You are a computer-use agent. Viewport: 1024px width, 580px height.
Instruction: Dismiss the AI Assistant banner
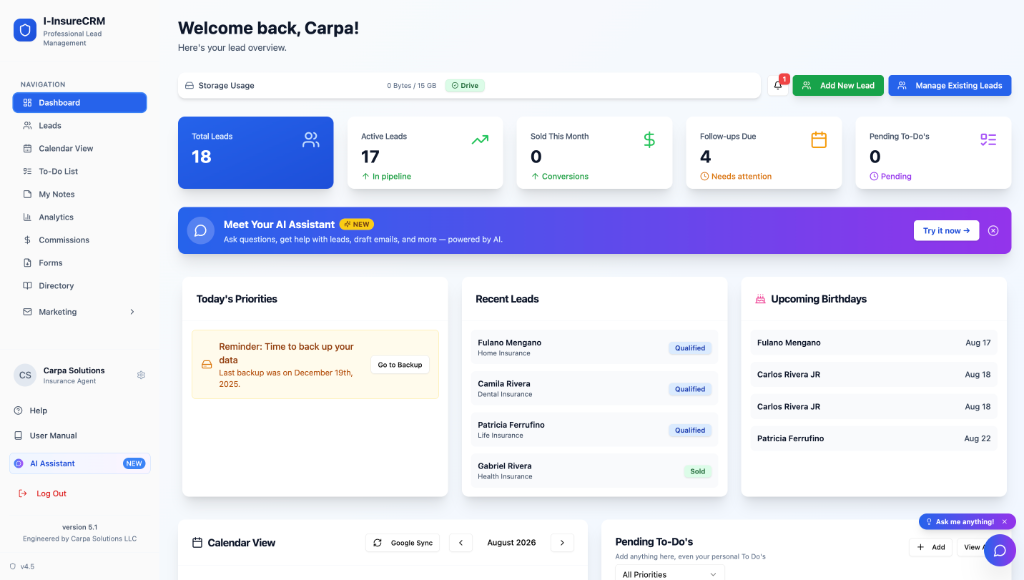pyautogui.click(x=993, y=231)
